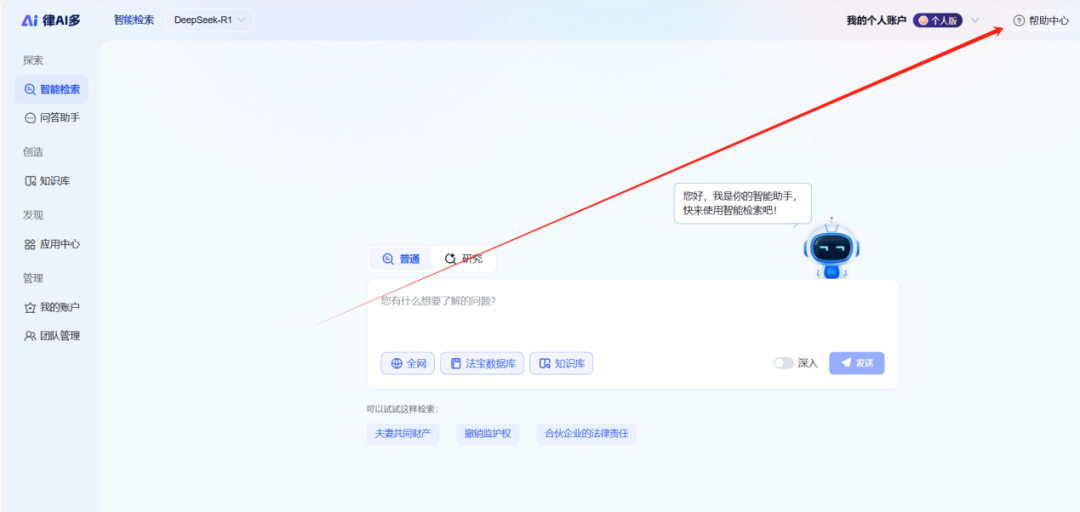The height and width of the screenshot is (512, 1080).
Task: Click the assistant greeting speech bubble
Action: tap(742, 203)
